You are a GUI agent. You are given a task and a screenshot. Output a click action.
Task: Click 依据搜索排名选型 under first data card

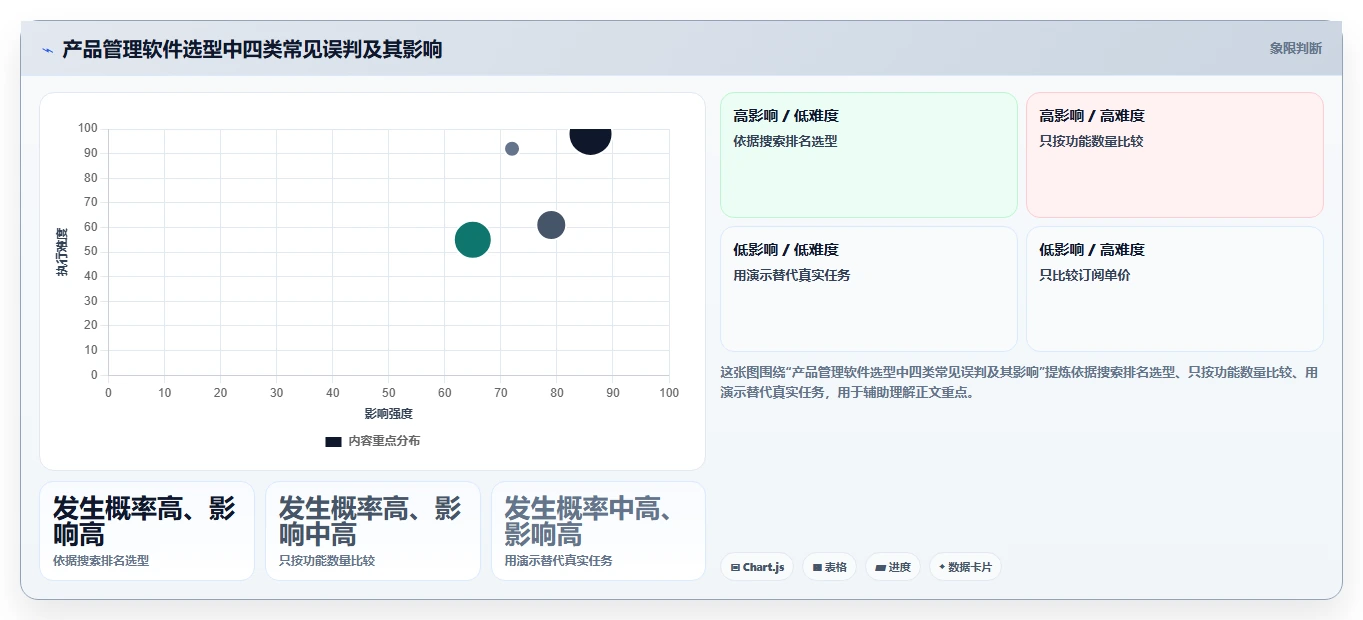tap(101, 561)
